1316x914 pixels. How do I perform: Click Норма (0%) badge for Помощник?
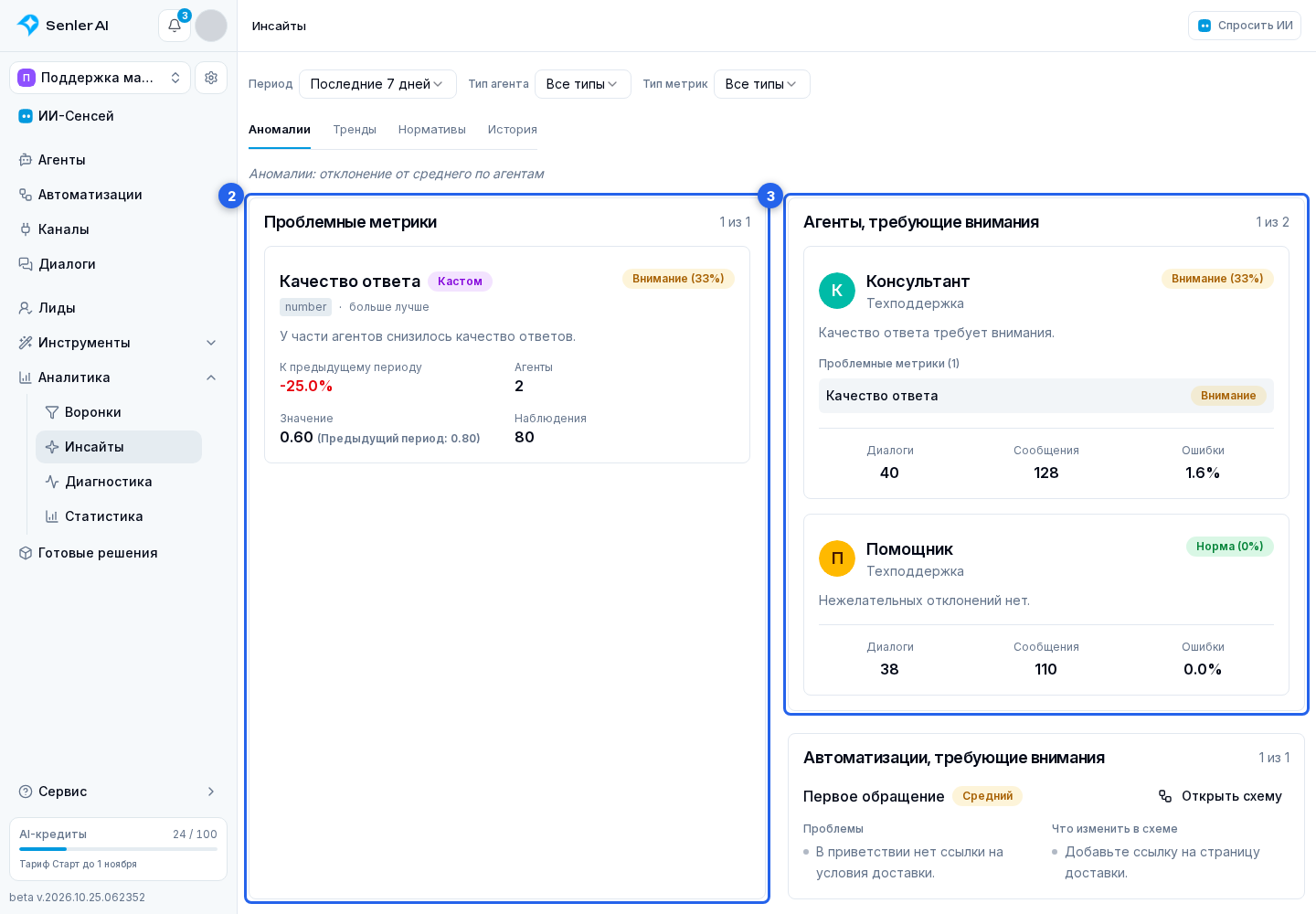coord(1230,547)
